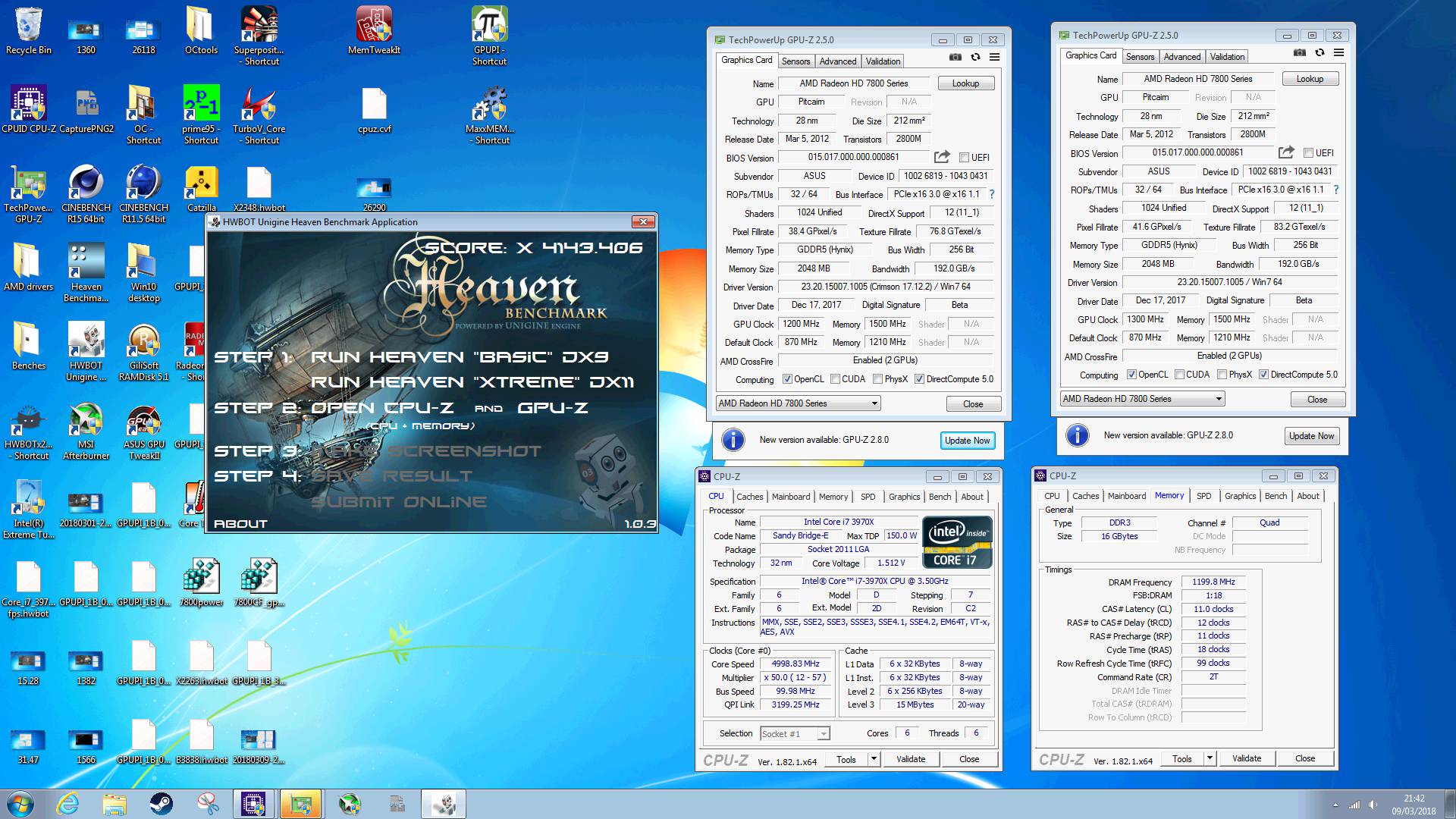Viewport: 1456px width, 819px height.
Task: Click Open CPU-Z step in HWBOT Heaven
Action: pos(382,408)
